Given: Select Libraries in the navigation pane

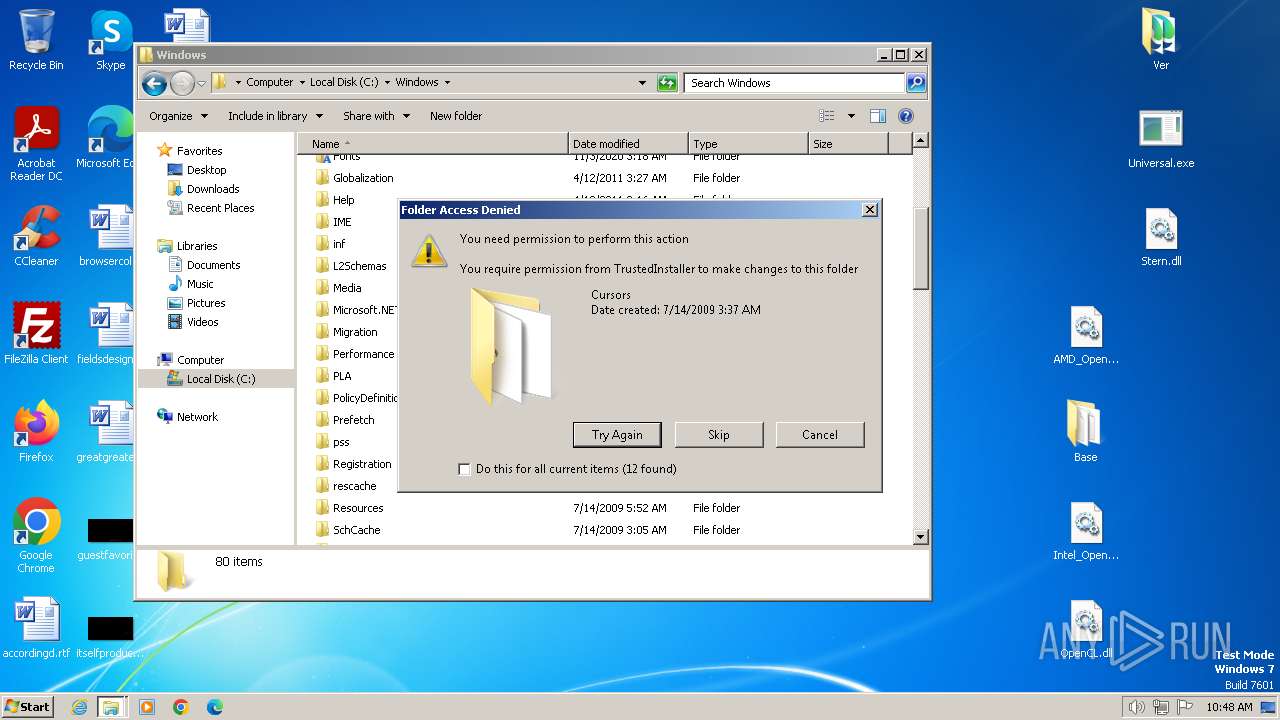Looking at the screenshot, I should click(197, 246).
